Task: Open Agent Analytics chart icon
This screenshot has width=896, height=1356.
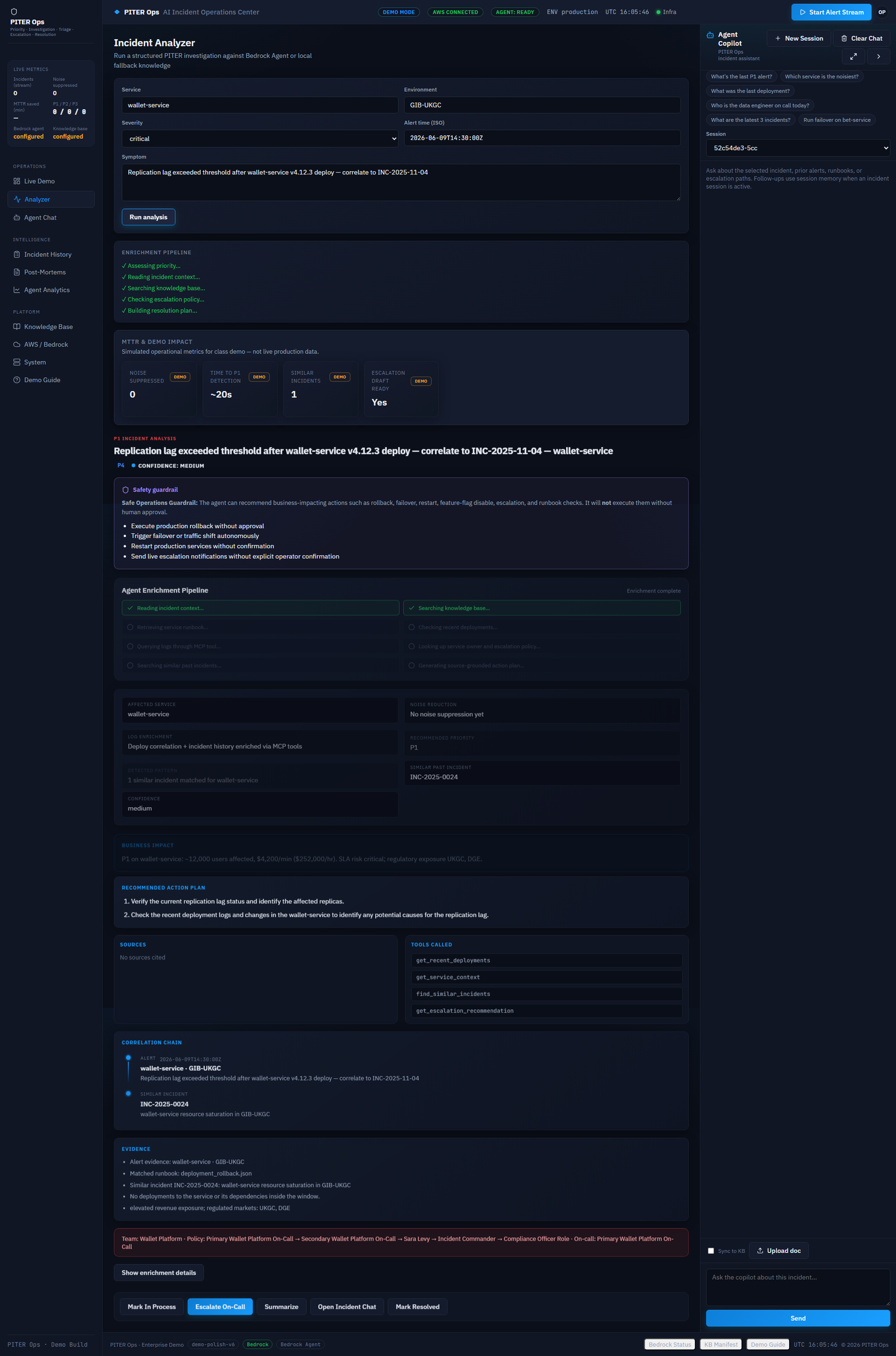Action: 17,290
